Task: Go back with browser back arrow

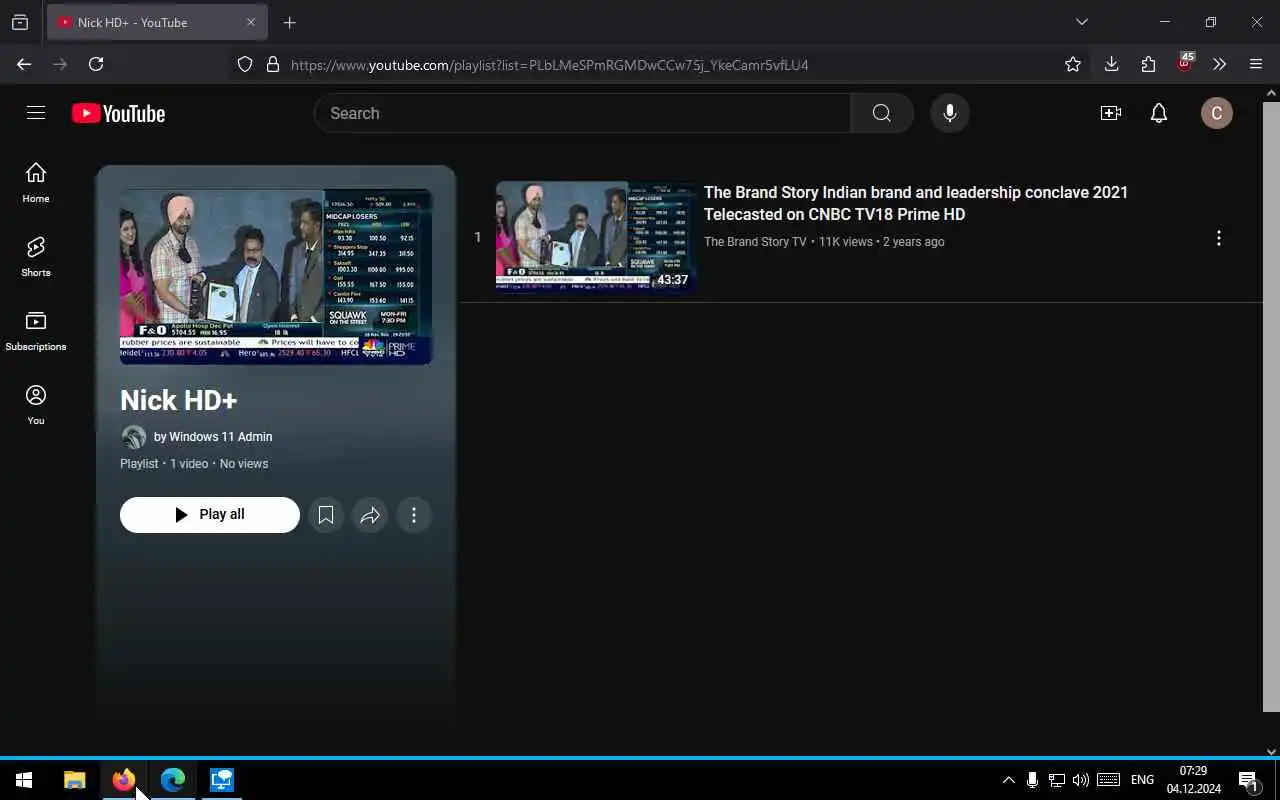Action: click(x=24, y=64)
